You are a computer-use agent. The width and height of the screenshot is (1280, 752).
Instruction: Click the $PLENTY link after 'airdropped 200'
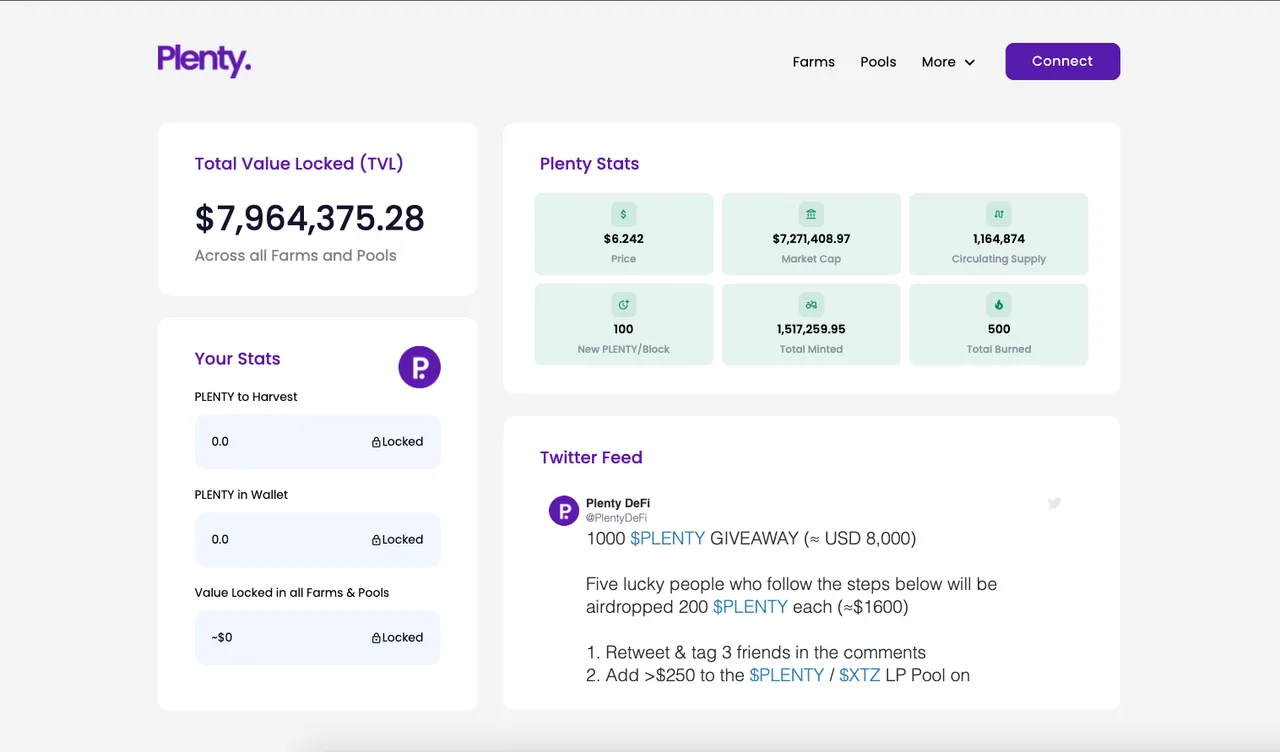(x=750, y=607)
